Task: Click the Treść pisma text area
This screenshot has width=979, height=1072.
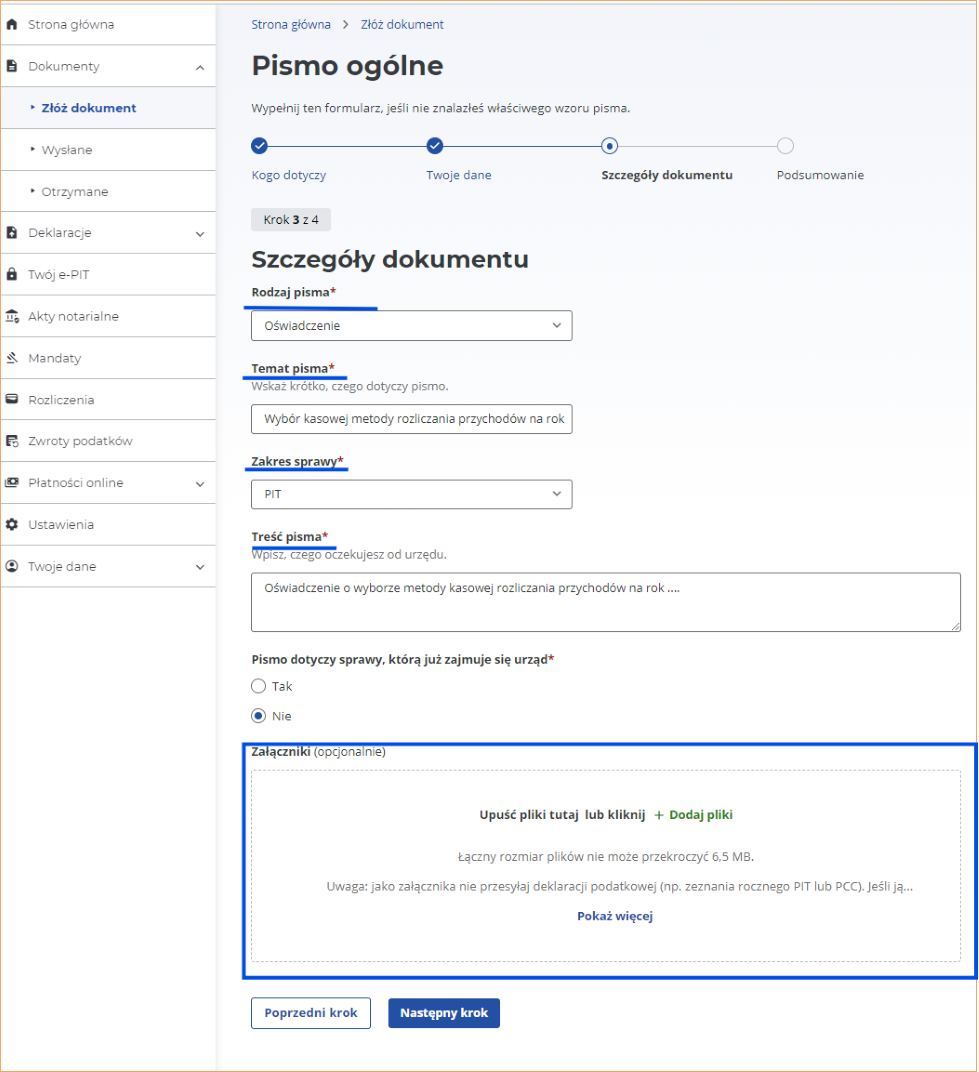Action: click(x=605, y=602)
